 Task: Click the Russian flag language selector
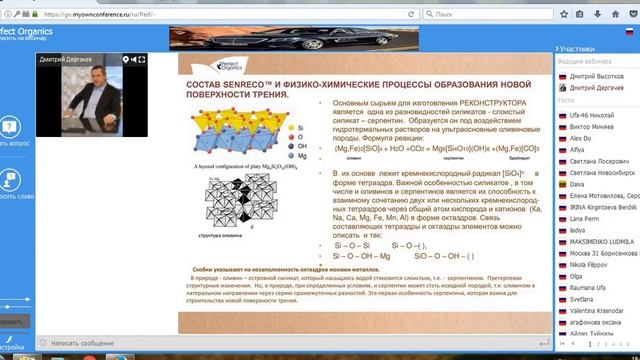[x=630, y=32]
